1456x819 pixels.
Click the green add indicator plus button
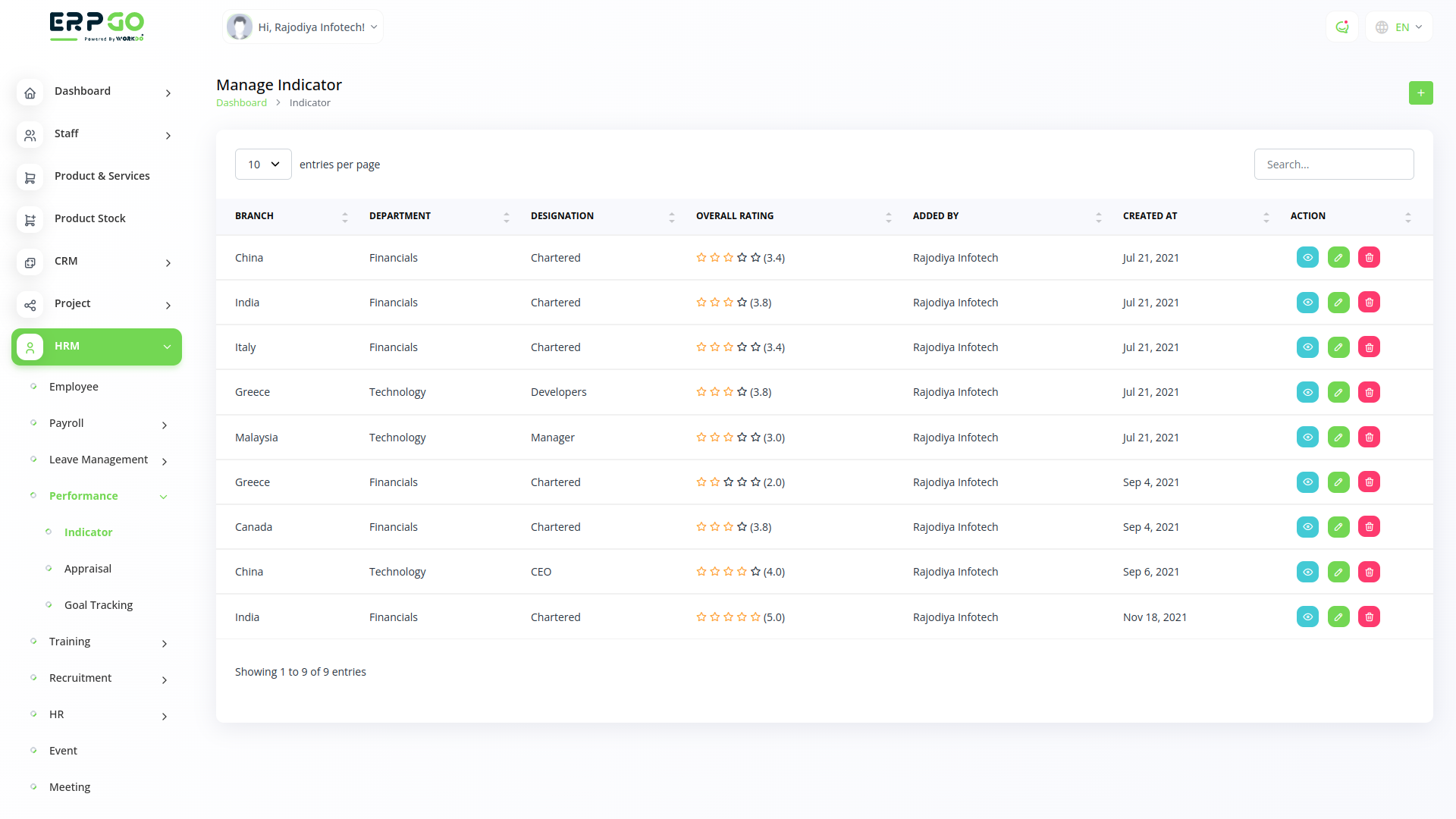[x=1420, y=93]
